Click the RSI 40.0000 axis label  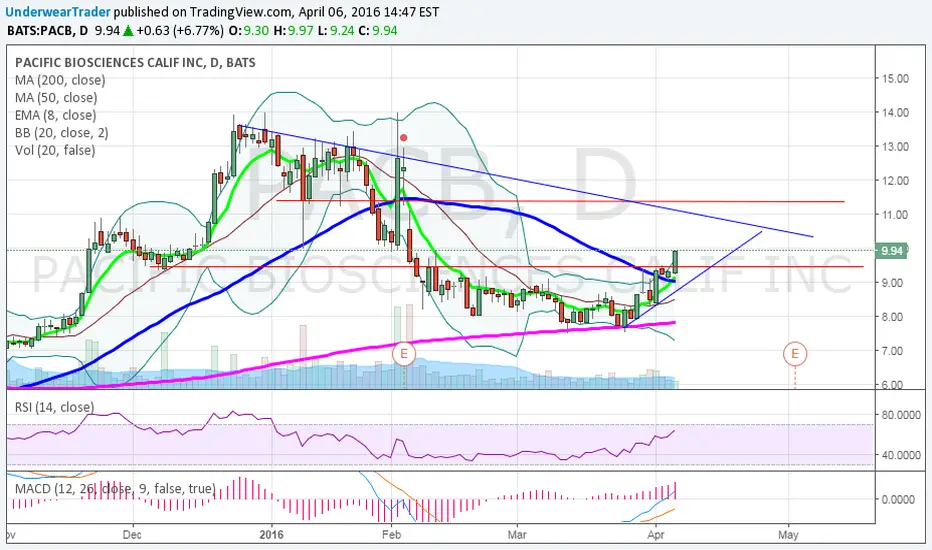click(901, 455)
